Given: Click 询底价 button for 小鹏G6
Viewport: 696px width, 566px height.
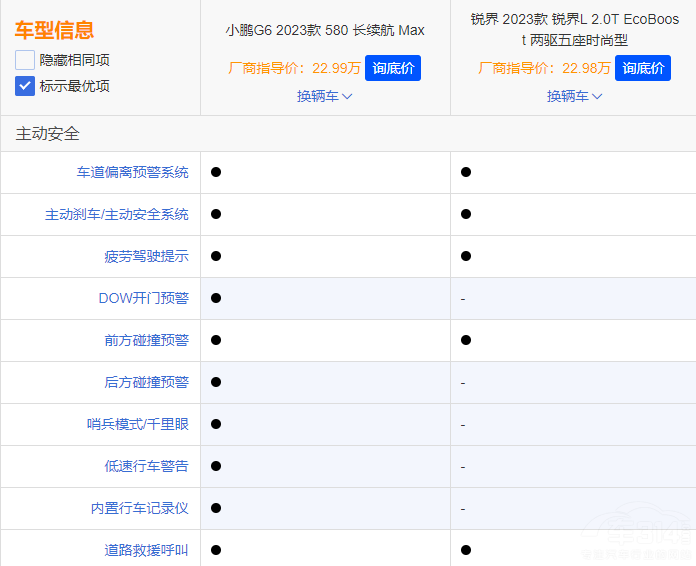Looking at the screenshot, I should (392, 68).
